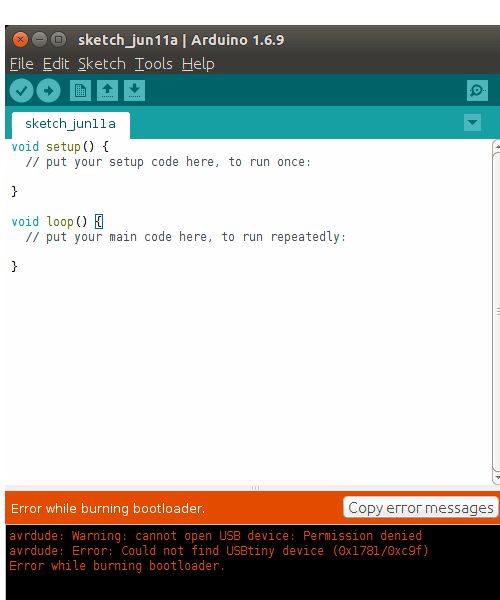Expand the tab options dropdown arrow
Screen dimensions: 500x600
point(472,122)
